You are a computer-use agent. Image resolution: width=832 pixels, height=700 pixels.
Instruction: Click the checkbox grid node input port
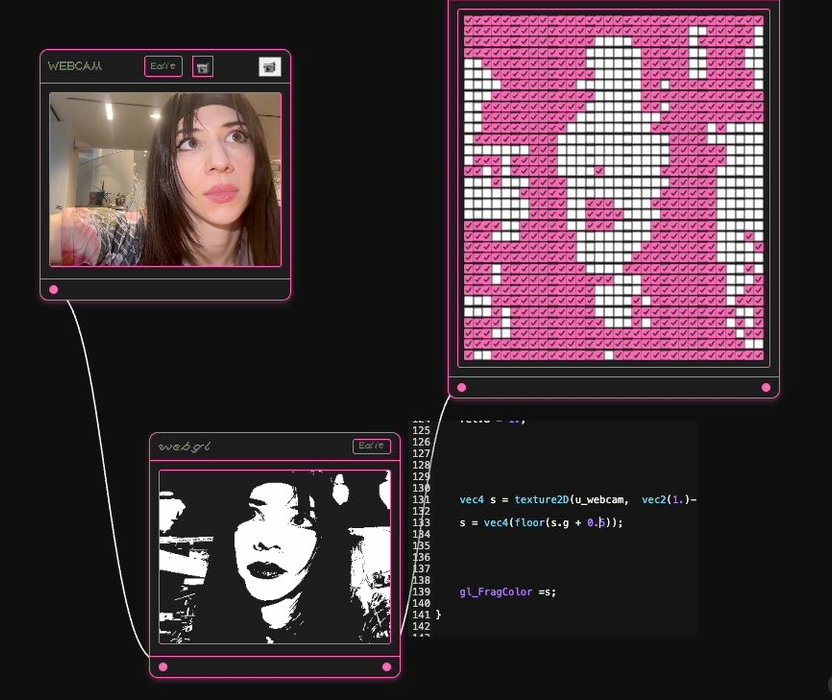click(462, 387)
